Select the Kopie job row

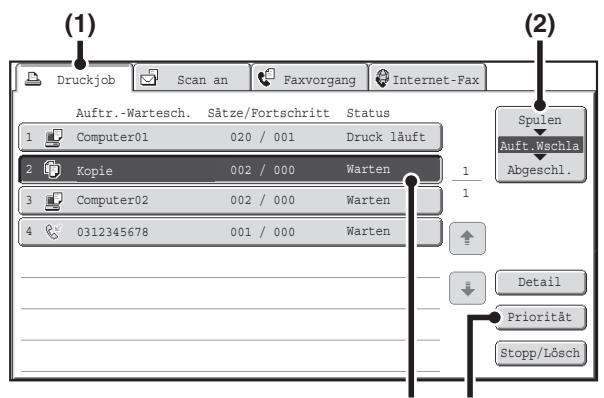(230, 169)
